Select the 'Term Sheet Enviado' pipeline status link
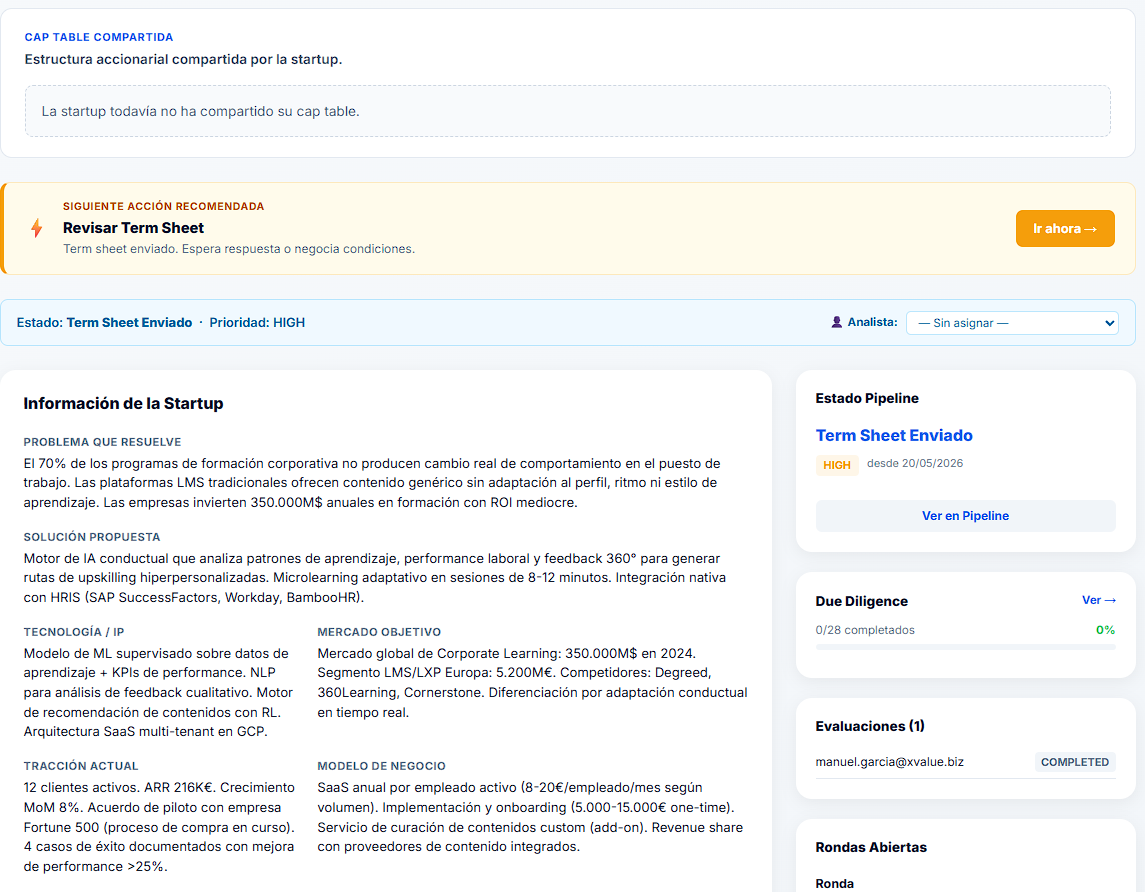The height and width of the screenshot is (892, 1145). [894, 436]
